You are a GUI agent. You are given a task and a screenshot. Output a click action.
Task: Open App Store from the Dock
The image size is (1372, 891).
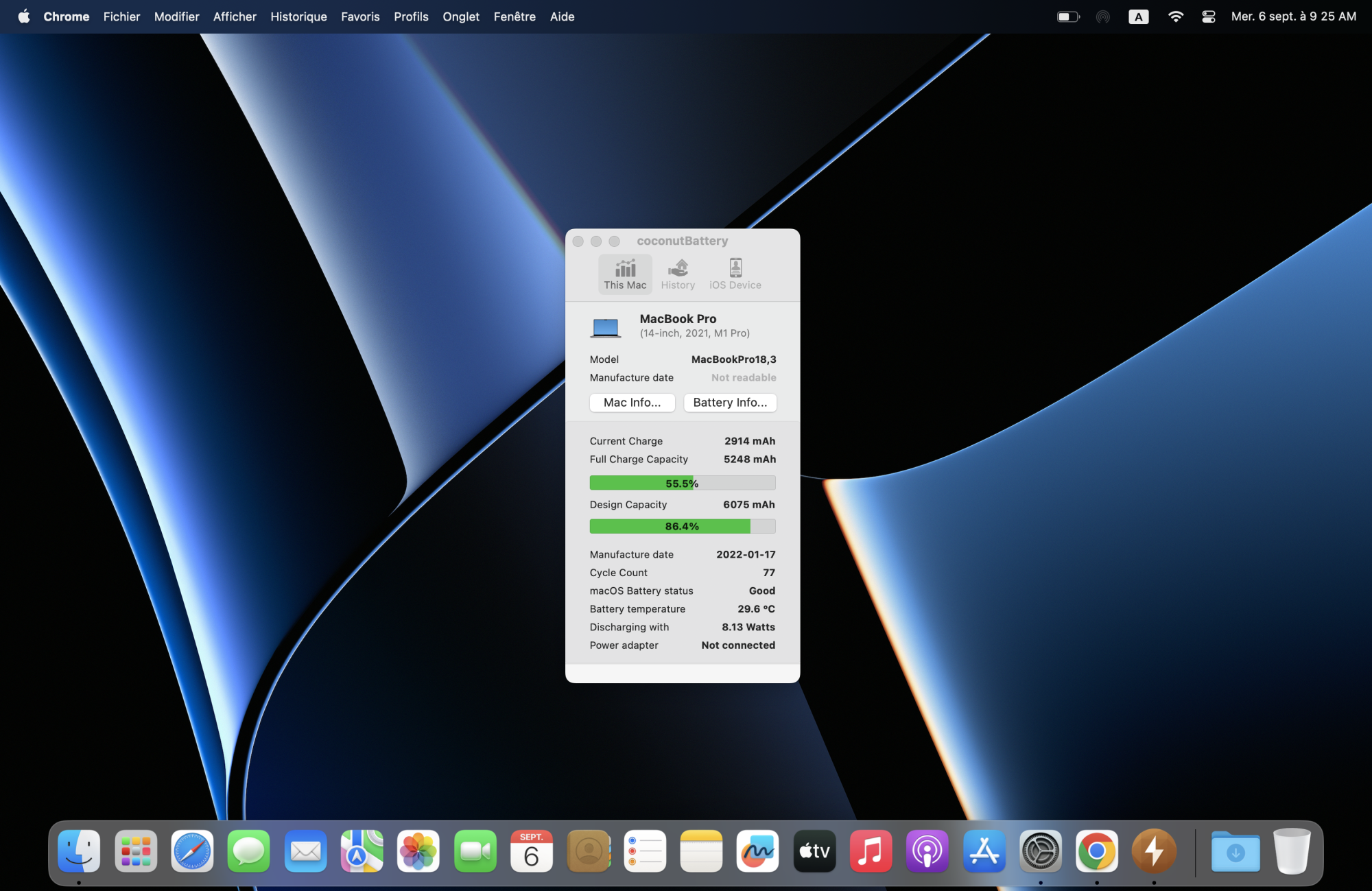984,851
